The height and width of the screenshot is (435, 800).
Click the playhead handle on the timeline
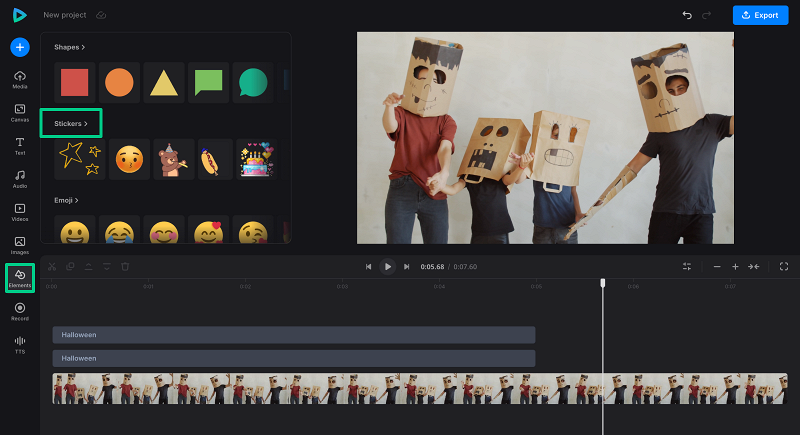603,283
